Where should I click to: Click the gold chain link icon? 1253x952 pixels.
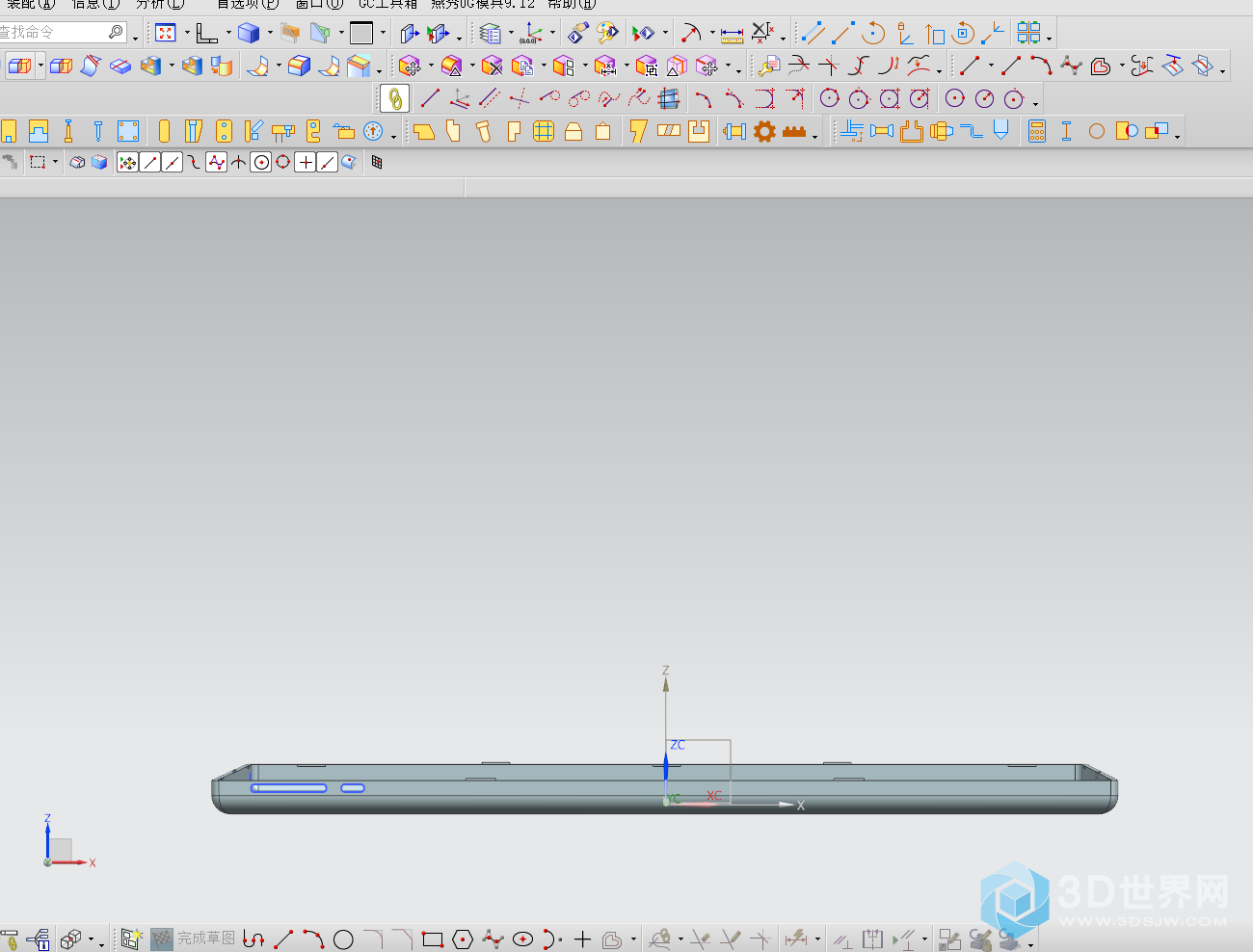tap(394, 98)
